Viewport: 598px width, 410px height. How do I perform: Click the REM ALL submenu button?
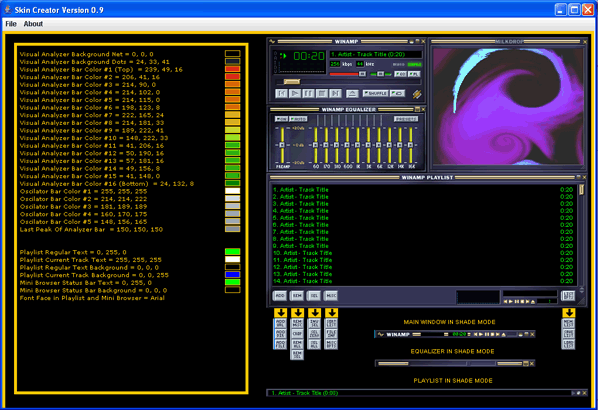click(x=297, y=344)
